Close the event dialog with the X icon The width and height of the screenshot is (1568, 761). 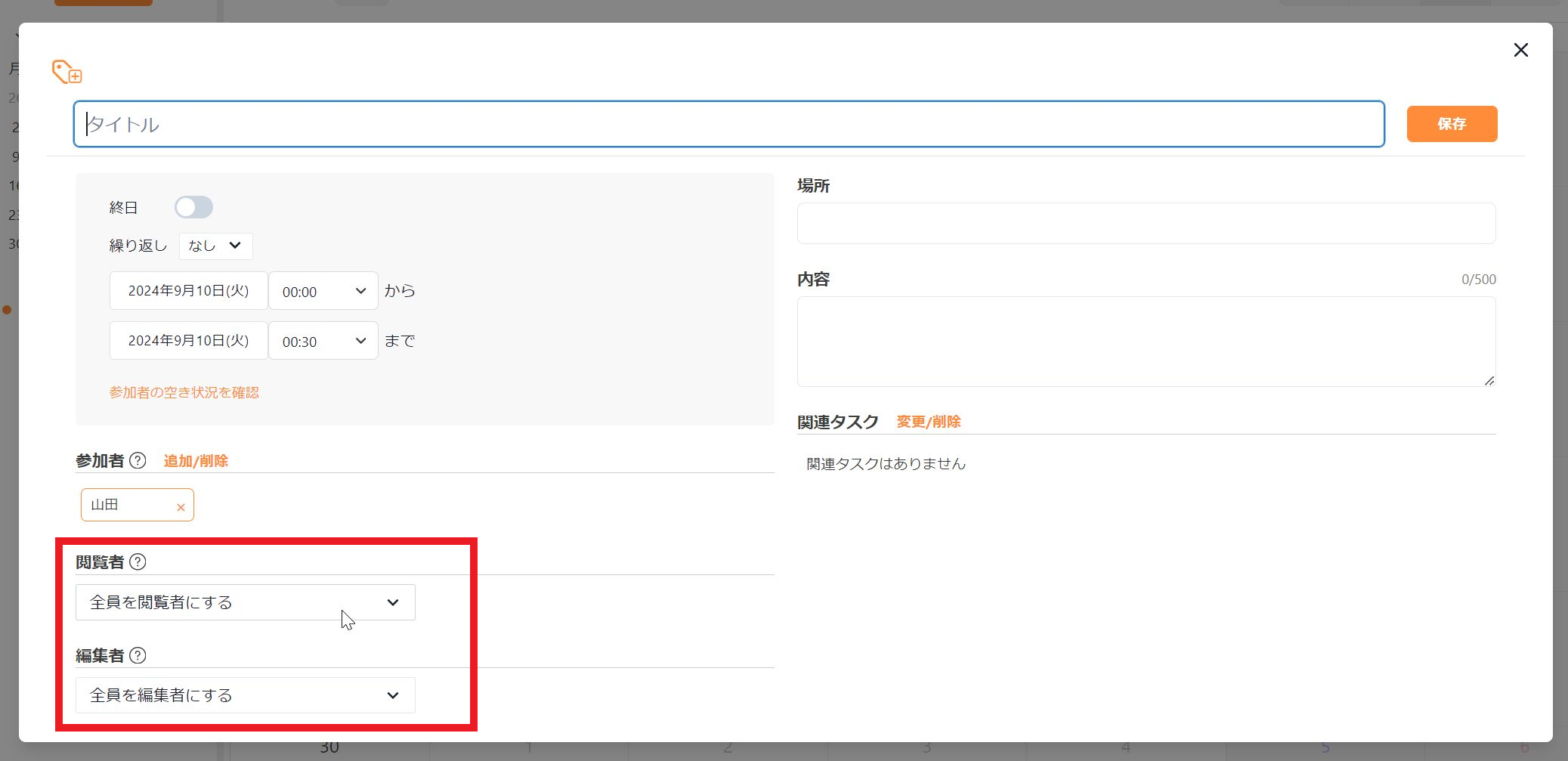click(1521, 50)
